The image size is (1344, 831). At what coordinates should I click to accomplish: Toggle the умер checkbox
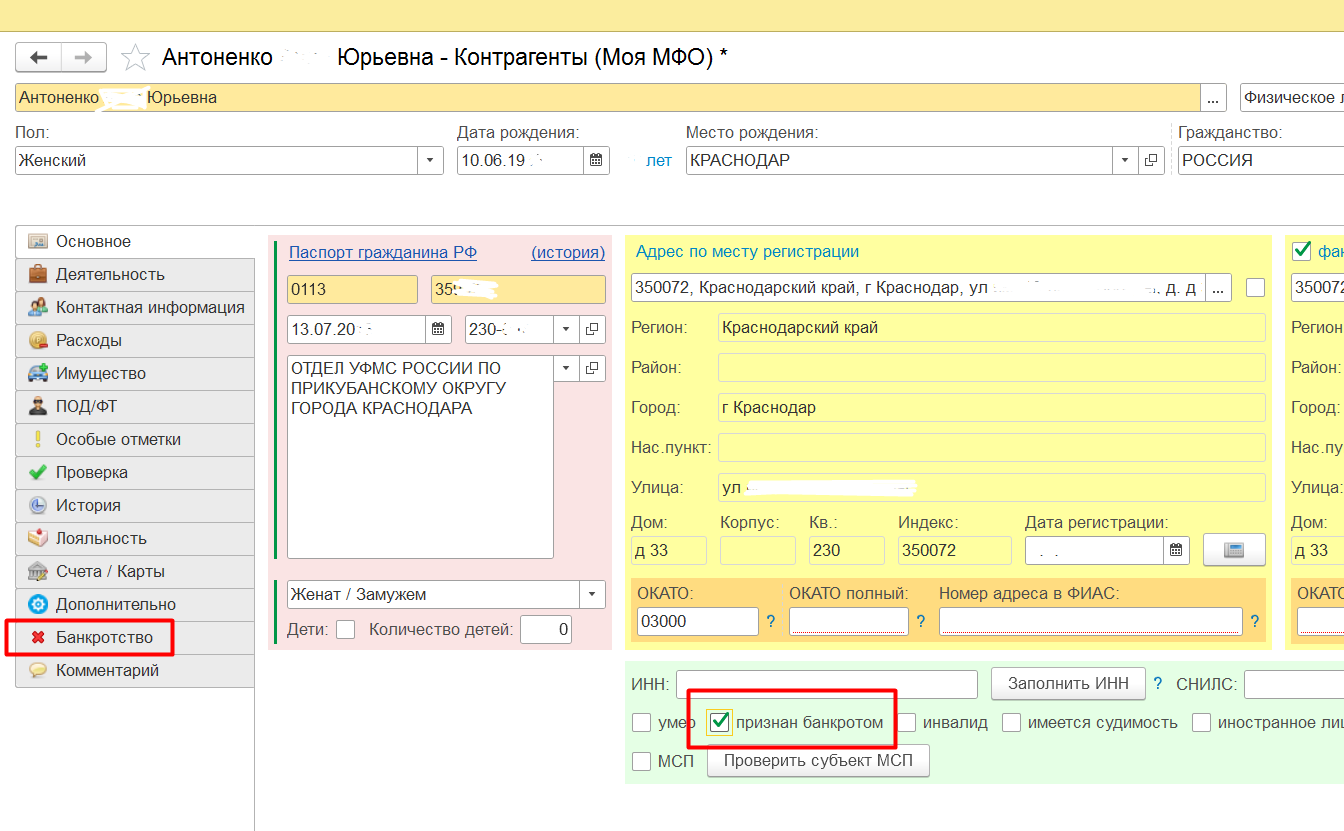pos(642,722)
